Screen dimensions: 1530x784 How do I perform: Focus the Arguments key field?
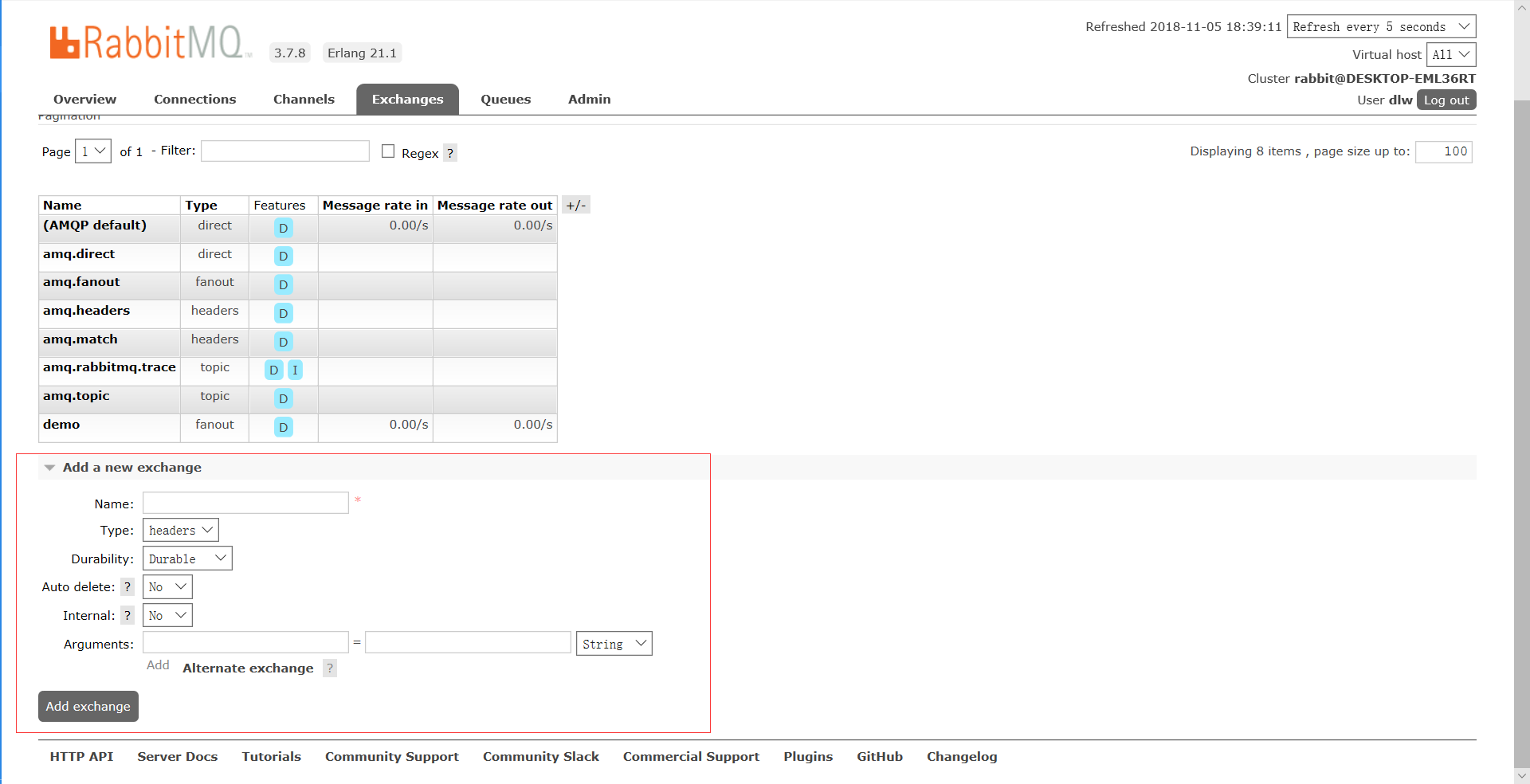tap(245, 642)
